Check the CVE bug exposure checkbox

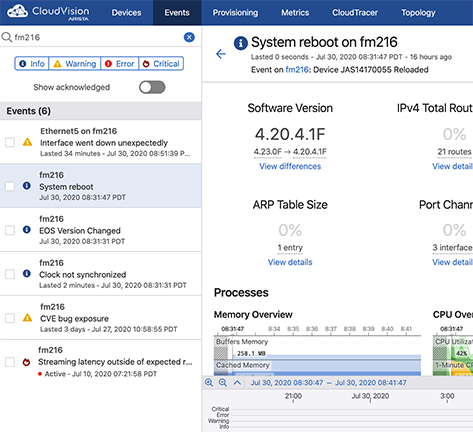[x=10, y=318]
